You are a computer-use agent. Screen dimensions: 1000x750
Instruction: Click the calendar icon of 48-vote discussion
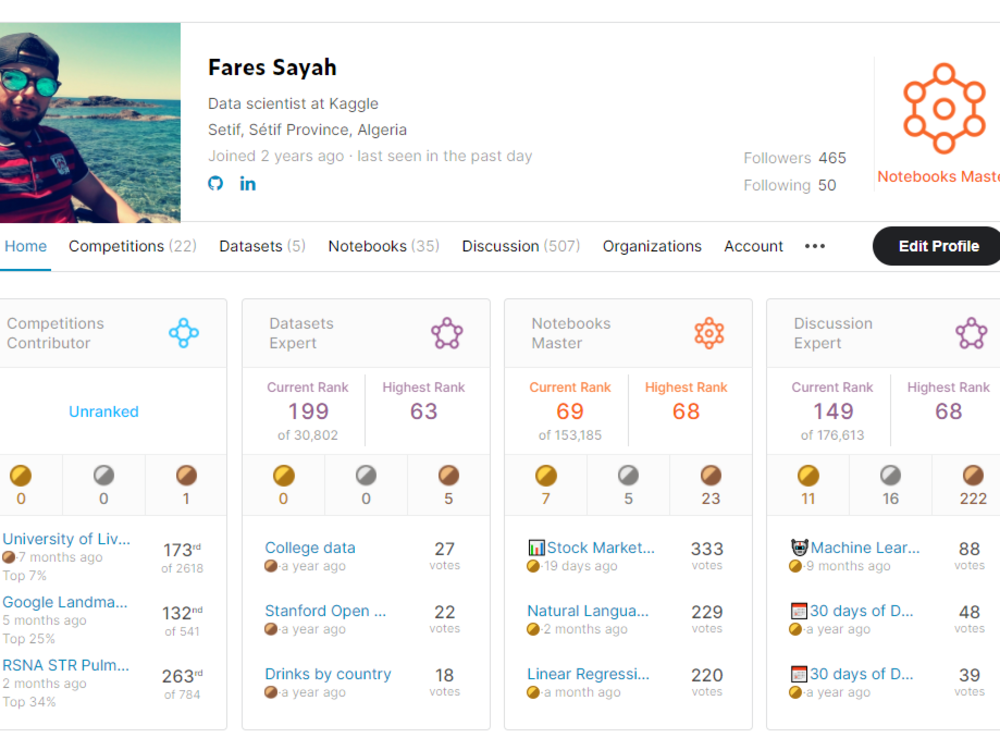coord(799,611)
